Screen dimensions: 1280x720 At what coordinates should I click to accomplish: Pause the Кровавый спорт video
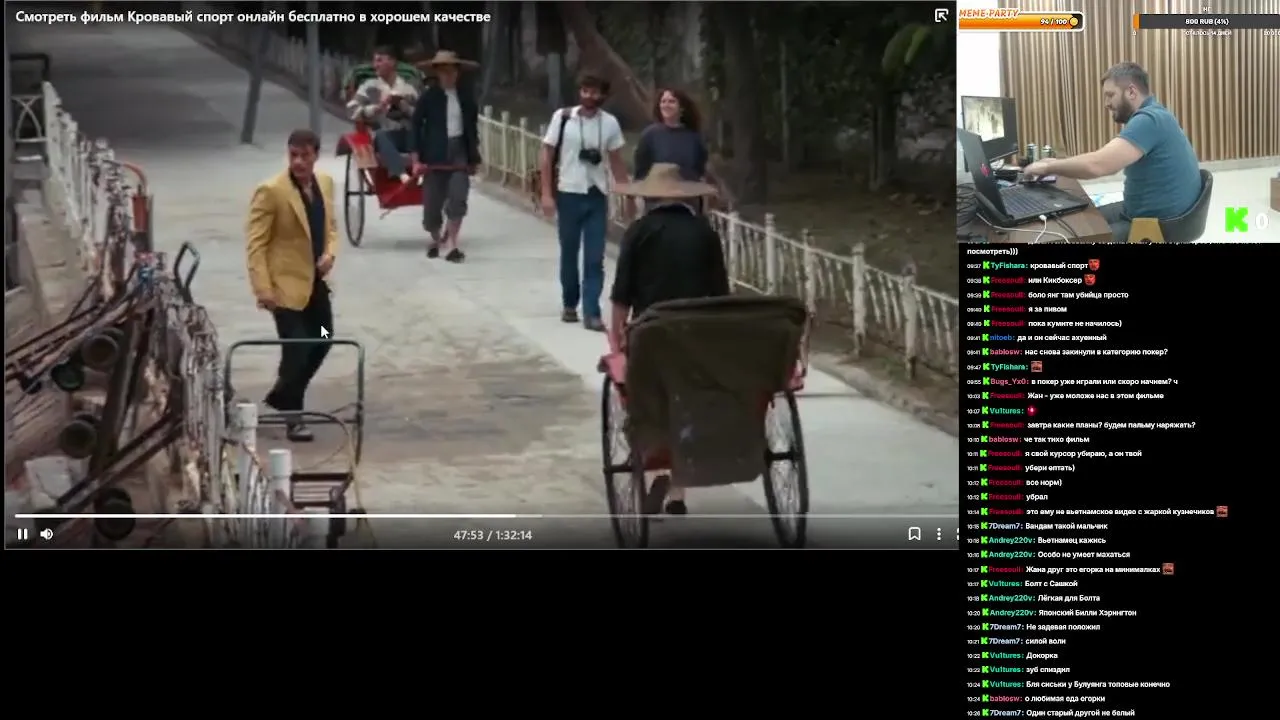22,534
